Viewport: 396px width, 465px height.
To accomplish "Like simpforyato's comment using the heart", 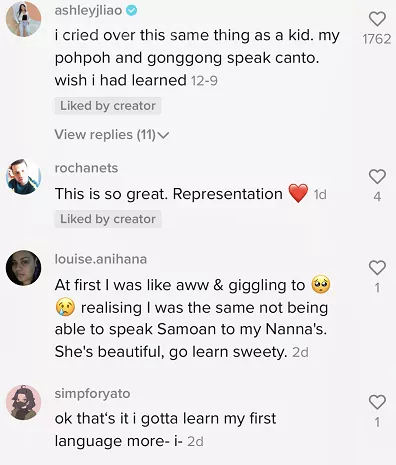I will pyautogui.click(x=377, y=402).
